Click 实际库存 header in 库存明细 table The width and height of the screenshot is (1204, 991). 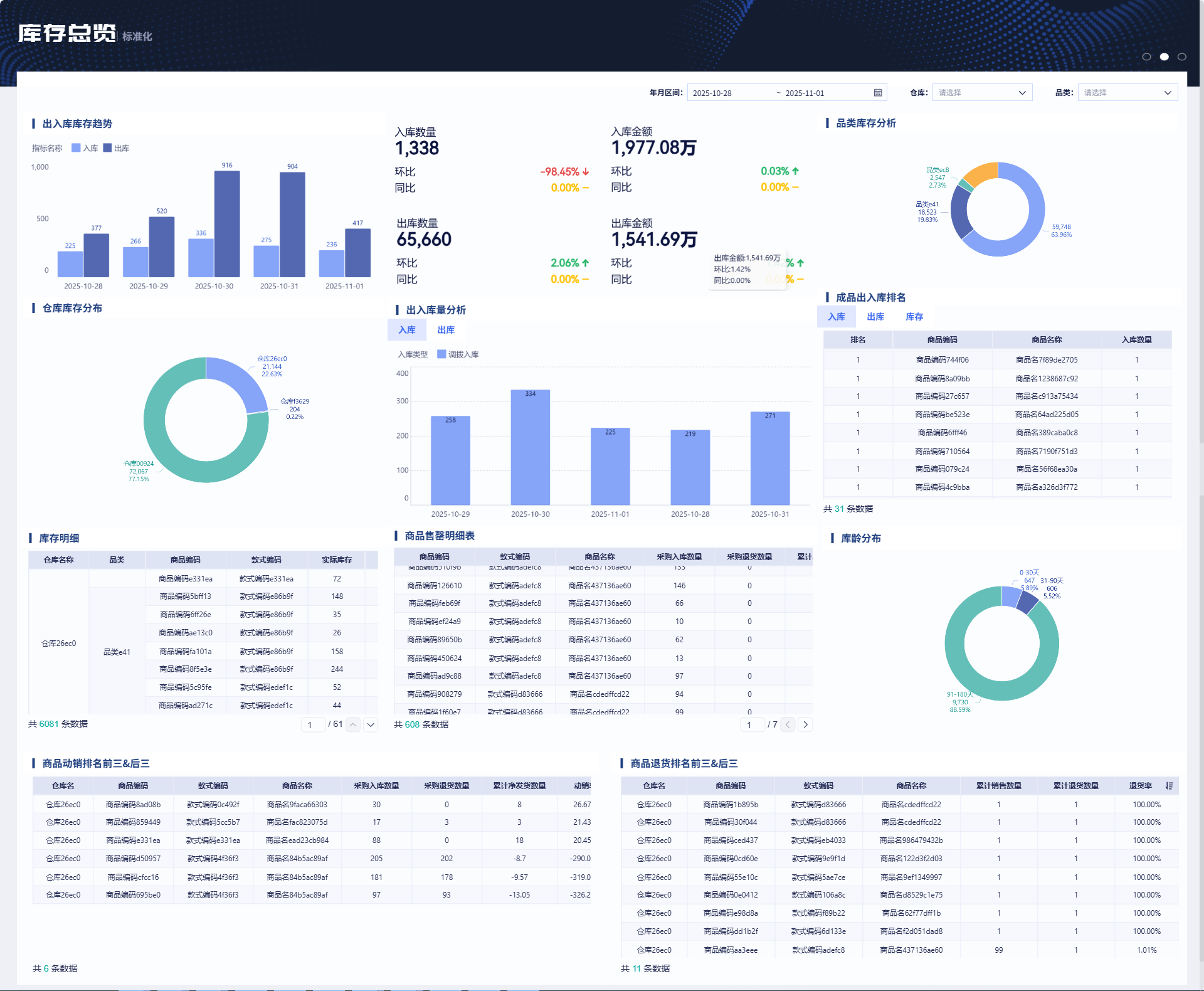[337, 560]
